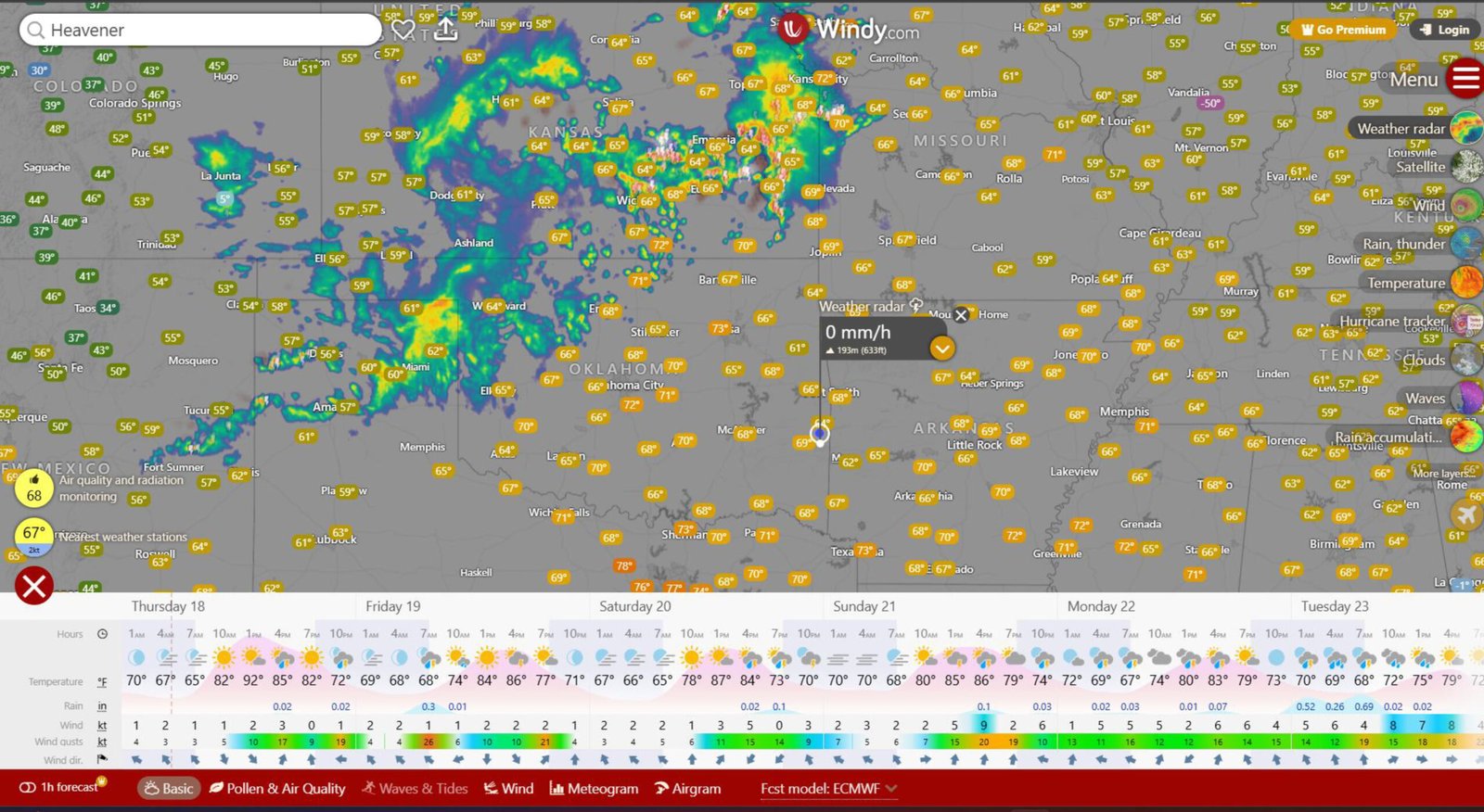Select the Satellite layer icon
Screen dimensions: 1484x812
click(1466, 167)
